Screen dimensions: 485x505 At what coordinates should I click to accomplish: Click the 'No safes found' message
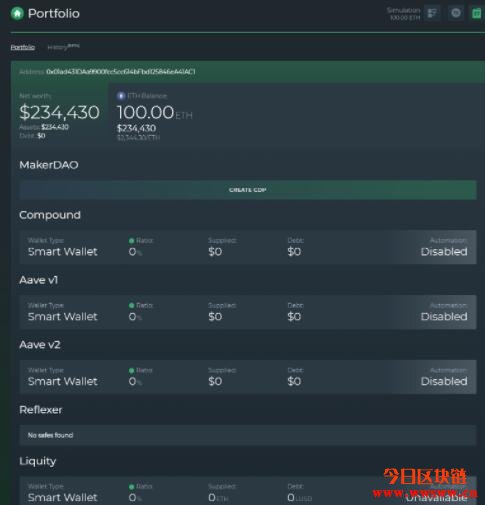[50, 435]
